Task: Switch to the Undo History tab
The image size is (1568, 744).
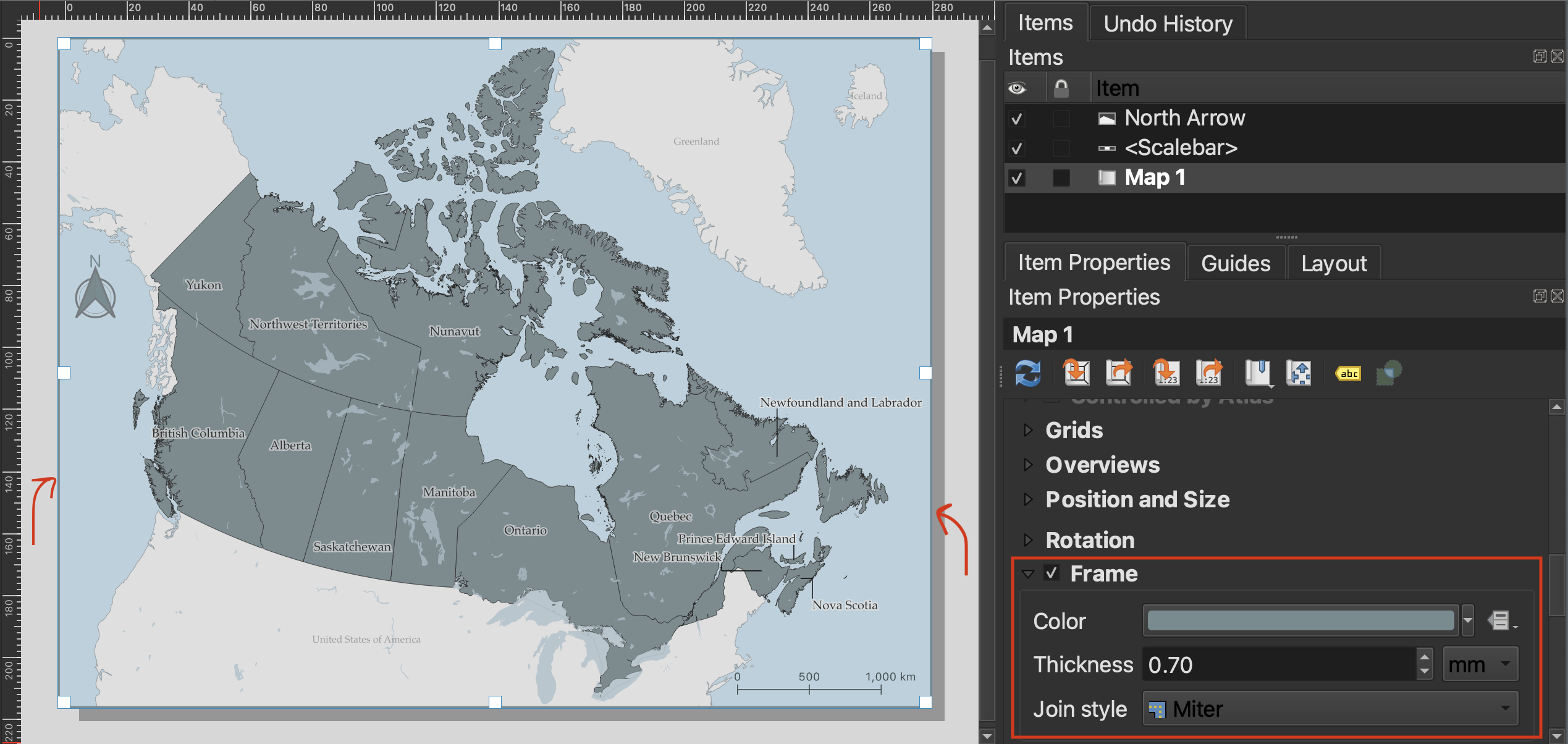Action: (1167, 23)
